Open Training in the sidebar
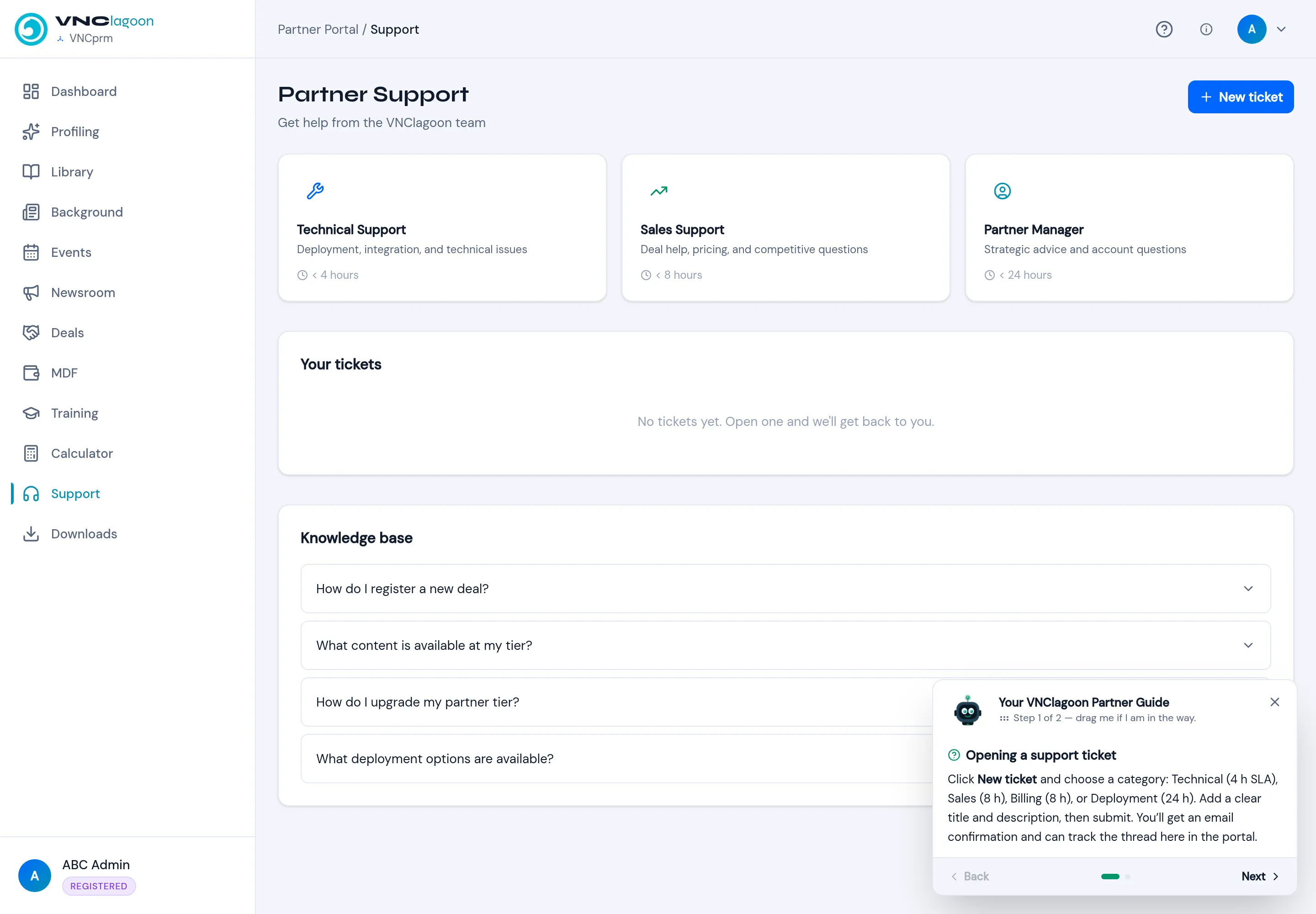The width and height of the screenshot is (1316, 914). click(x=74, y=414)
